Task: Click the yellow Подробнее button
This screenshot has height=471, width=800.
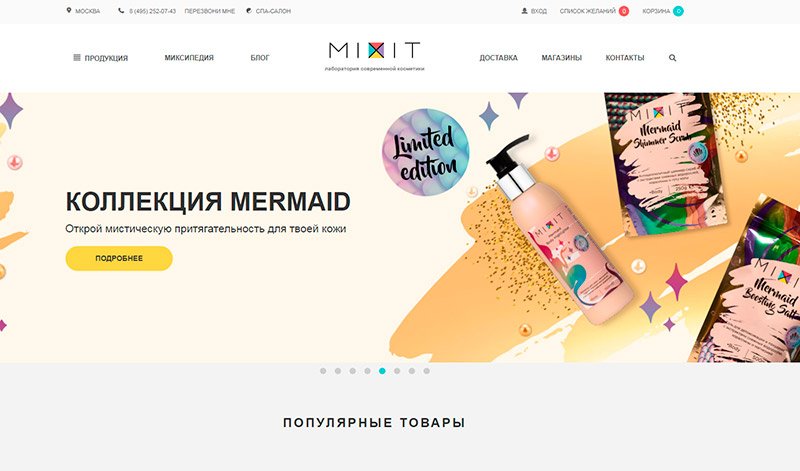Action: [x=119, y=258]
